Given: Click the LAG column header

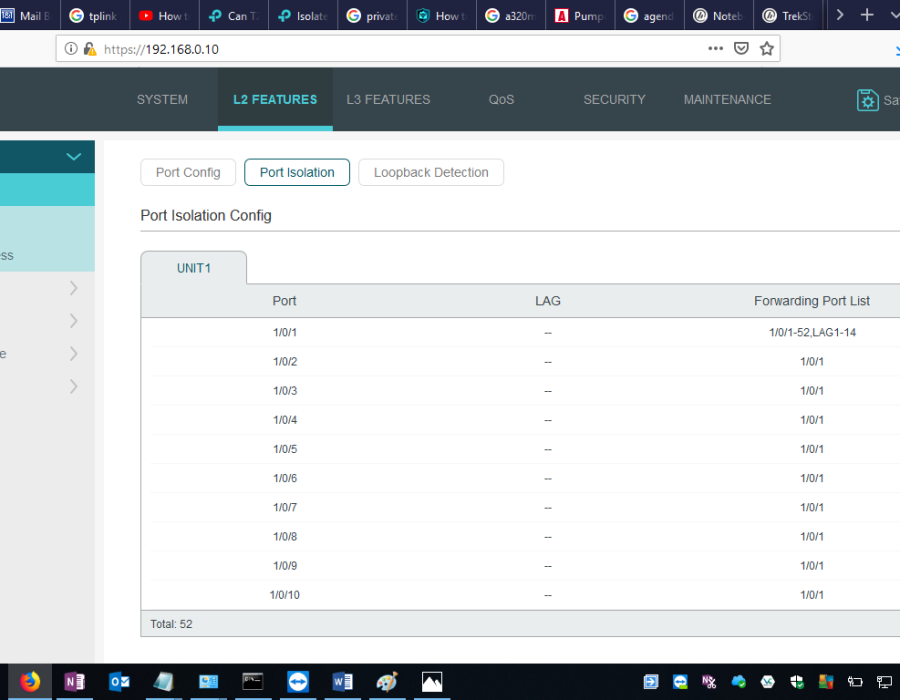Looking at the screenshot, I should 548,301.
